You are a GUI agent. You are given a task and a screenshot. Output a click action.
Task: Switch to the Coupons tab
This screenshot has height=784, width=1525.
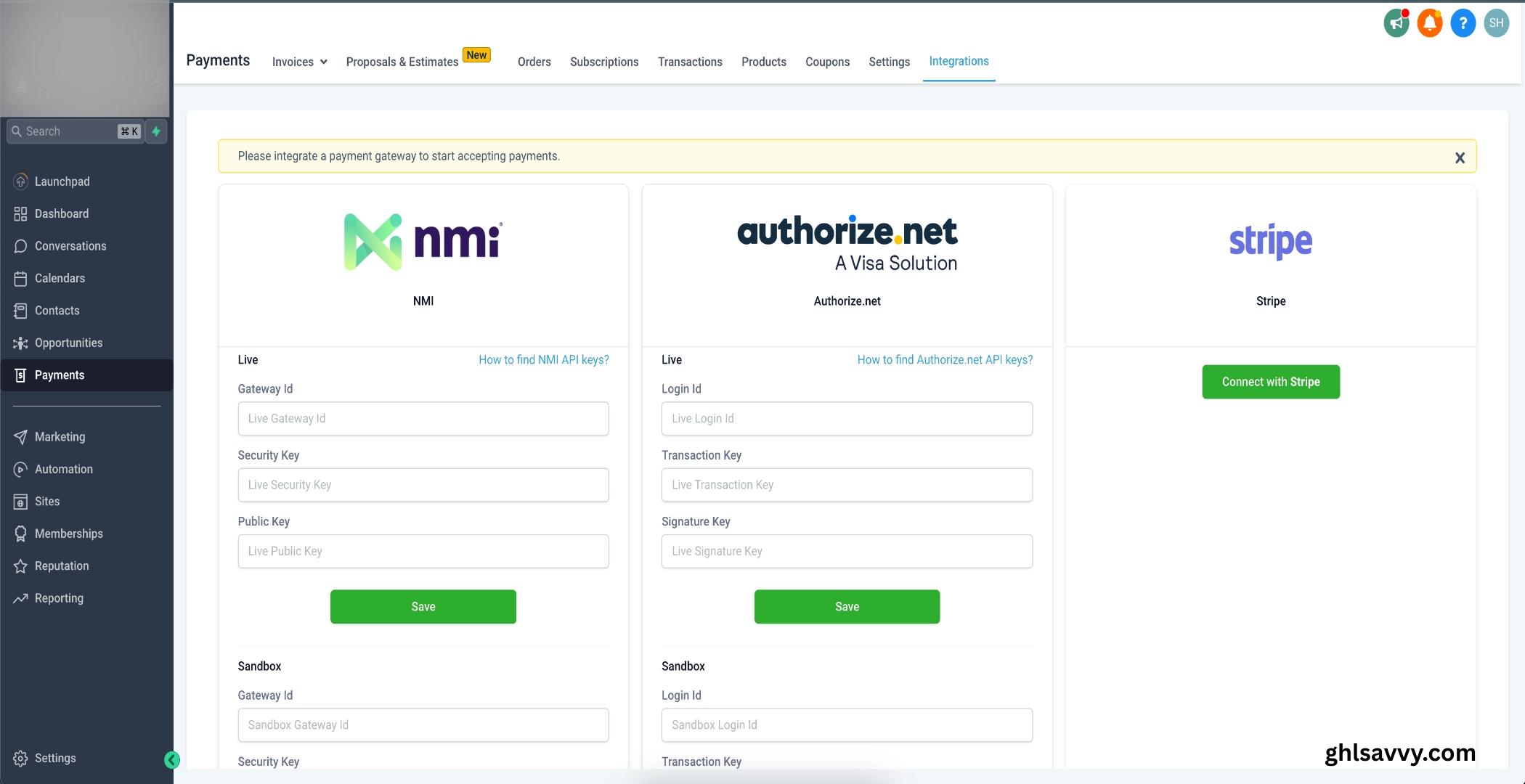coord(827,62)
